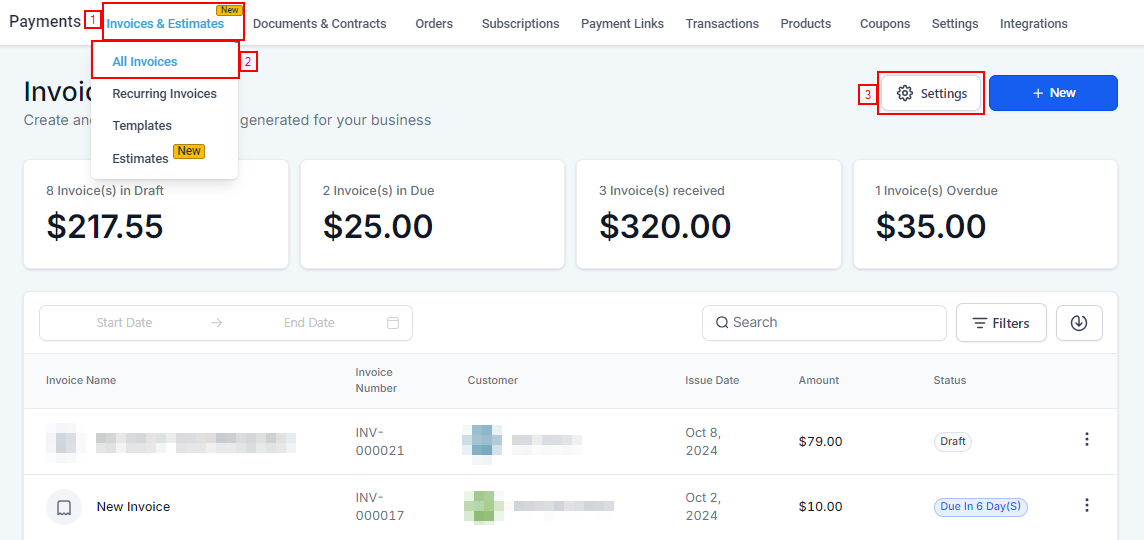Click the End Date field
Viewport: 1144px width, 540px height.
tap(309, 323)
